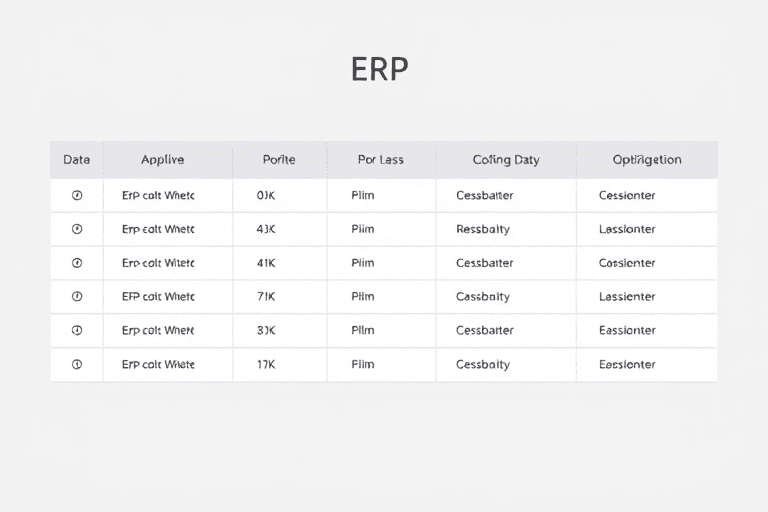Click the info icon in the 17K row

pos(77,365)
